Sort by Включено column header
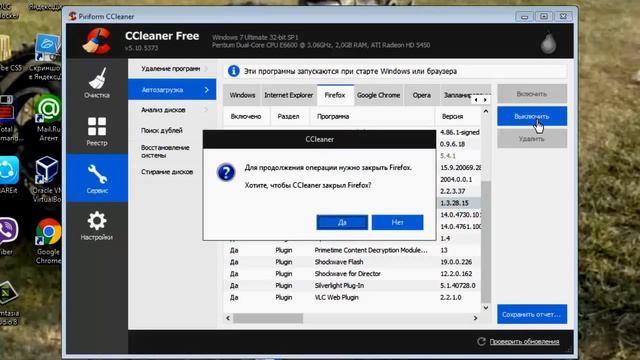 [246, 116]
